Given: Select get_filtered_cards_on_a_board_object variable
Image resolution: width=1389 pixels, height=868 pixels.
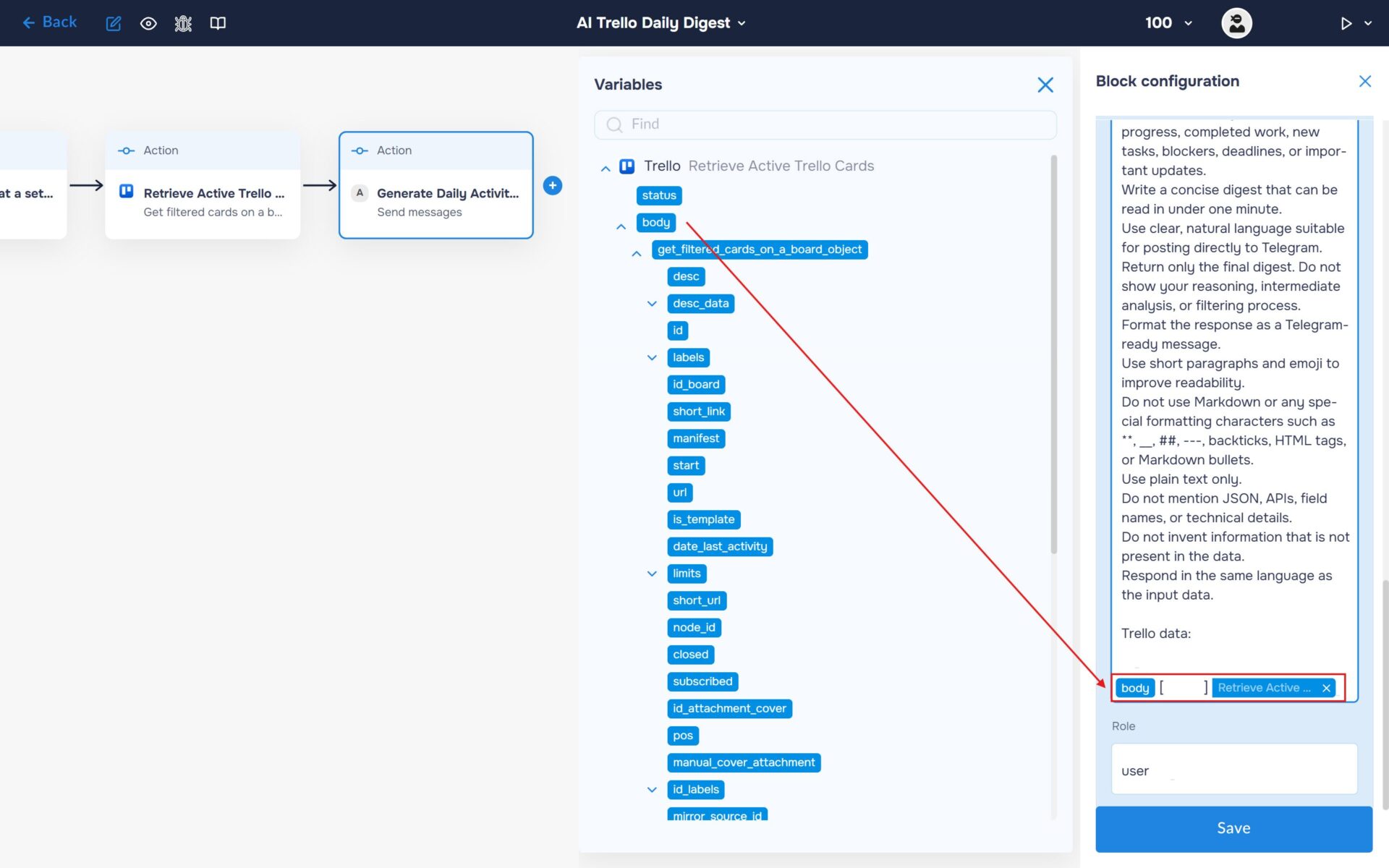Looking at the screenshot, I should pyautogui.click(x=760, y=250).
